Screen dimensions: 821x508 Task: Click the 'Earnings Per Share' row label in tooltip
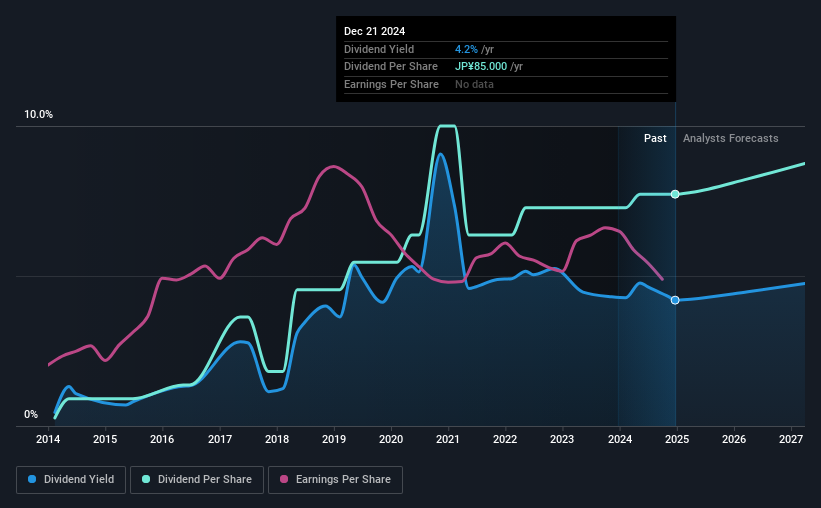(391, 84)
